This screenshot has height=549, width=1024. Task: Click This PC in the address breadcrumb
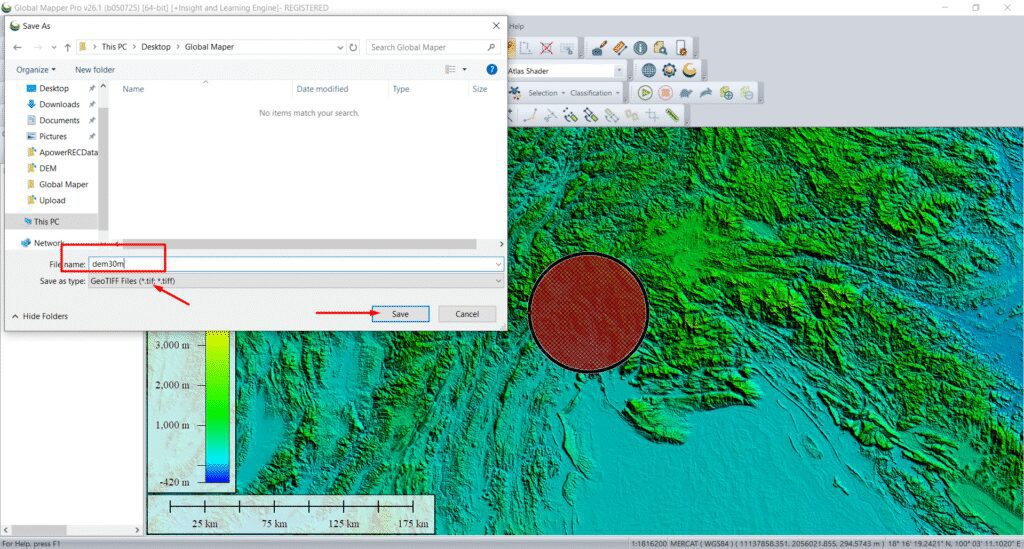tap(114, 47)
